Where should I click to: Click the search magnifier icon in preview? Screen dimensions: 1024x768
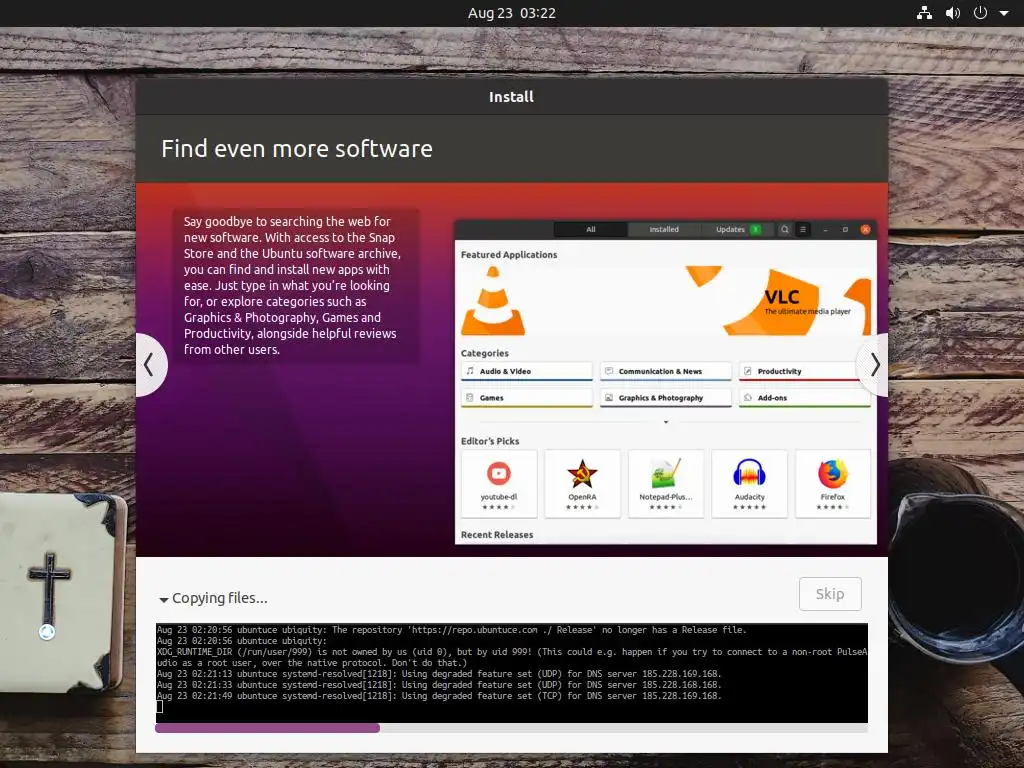coord(784,229)
